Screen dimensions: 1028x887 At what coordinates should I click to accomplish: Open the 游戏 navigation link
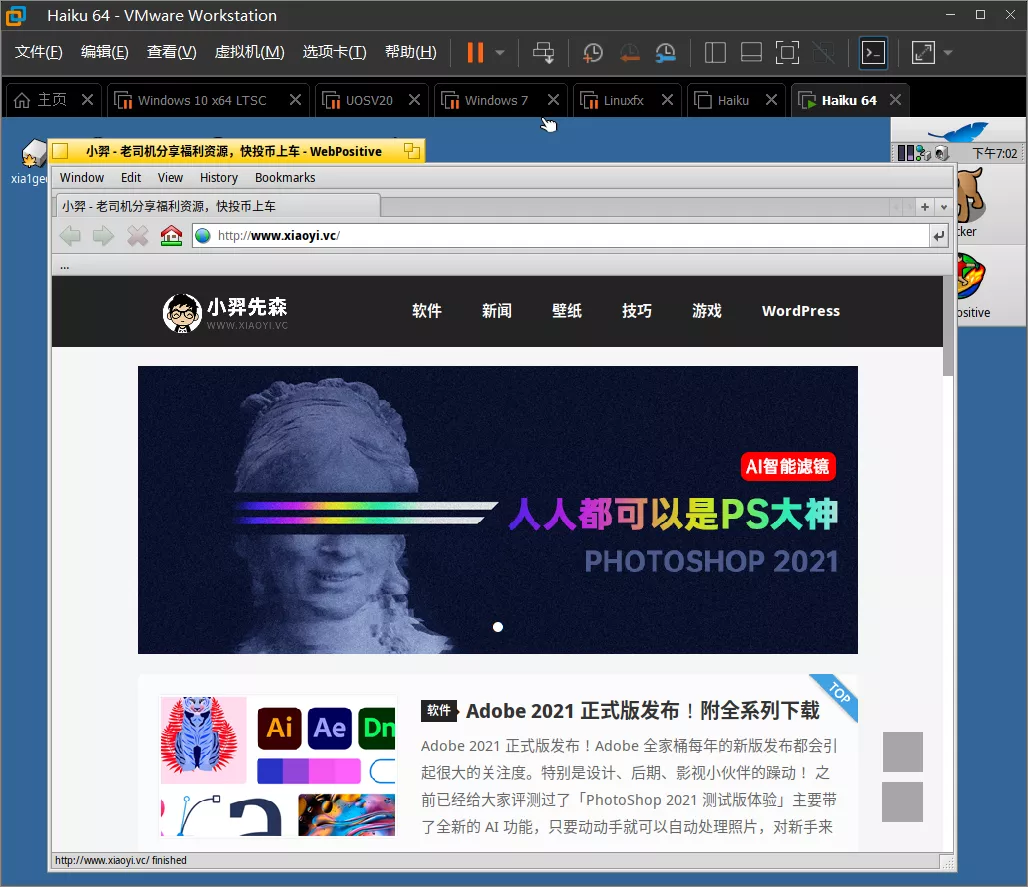(x=707, y=311)
